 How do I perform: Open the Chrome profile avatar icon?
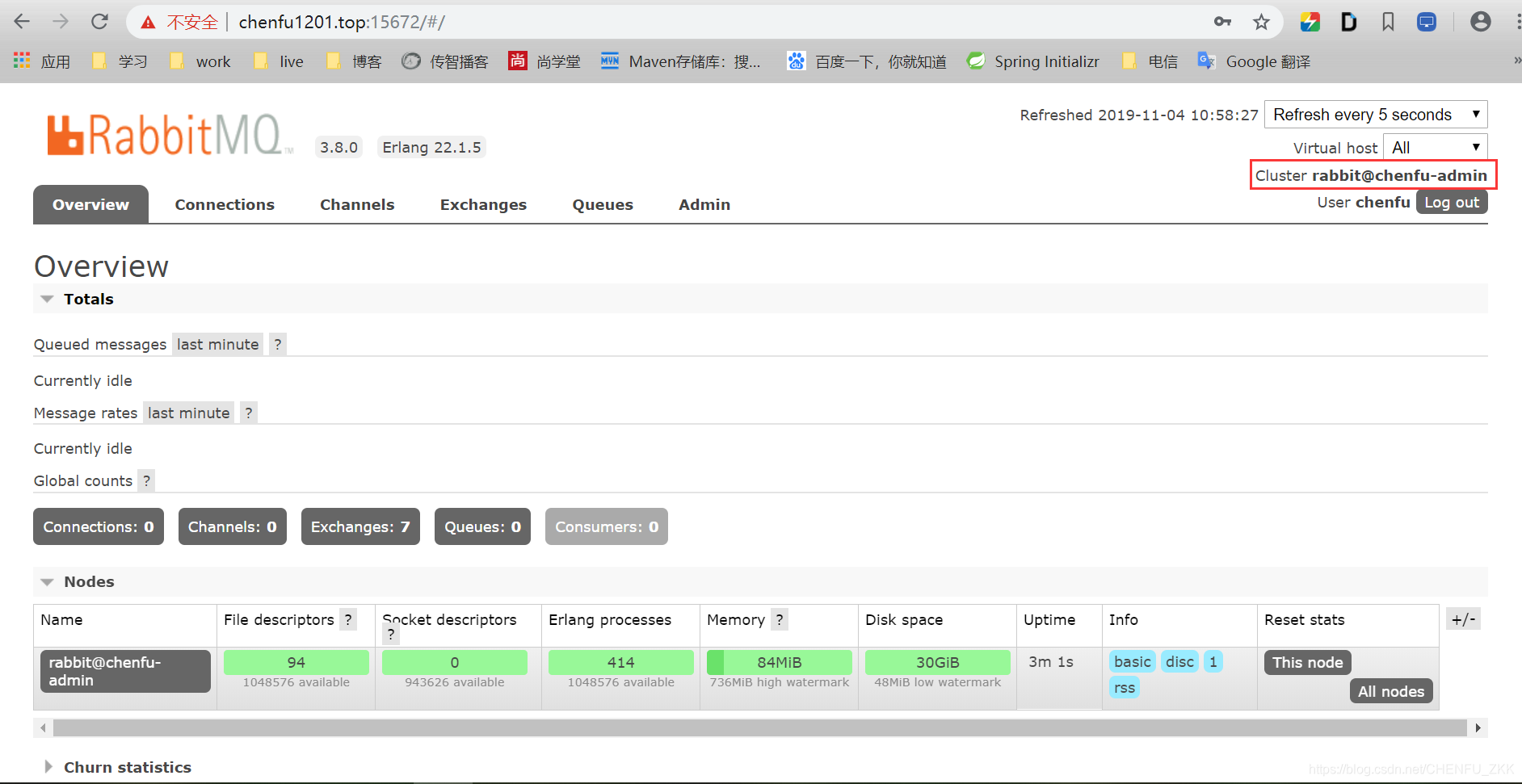point(1480,22)
